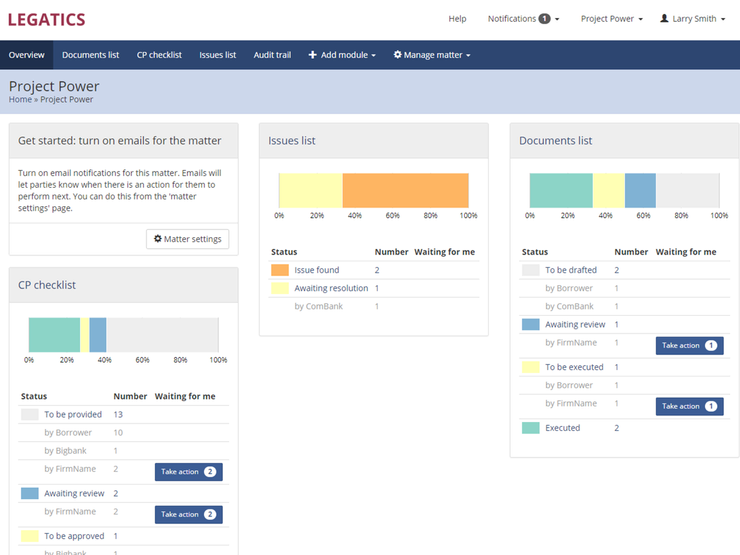Open the Larry Smith user menu
The width and height of the screenshot is (740, 555).
coord(692,18)
